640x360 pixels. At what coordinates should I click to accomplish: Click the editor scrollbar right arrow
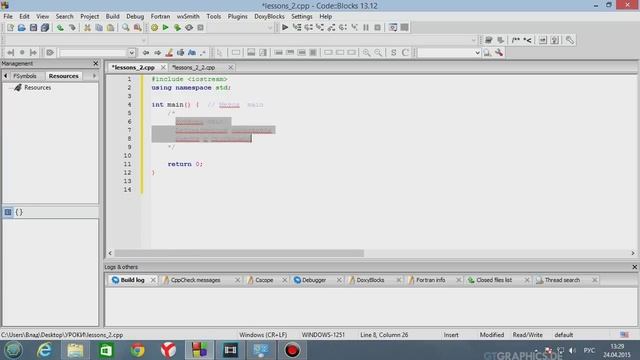click(x=633, y=253)
